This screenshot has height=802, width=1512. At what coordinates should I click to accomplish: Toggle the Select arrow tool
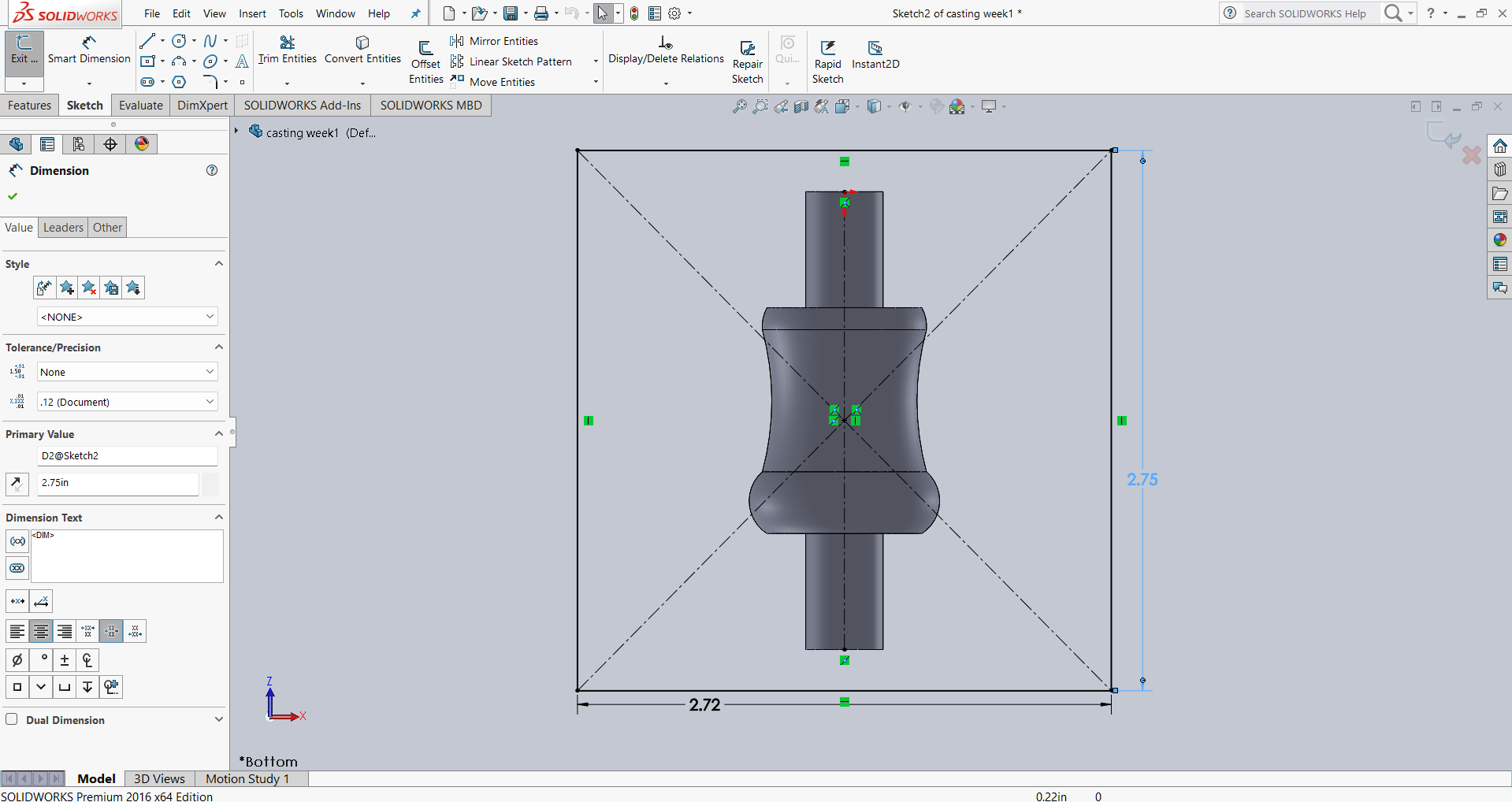[x=603, y=13]
